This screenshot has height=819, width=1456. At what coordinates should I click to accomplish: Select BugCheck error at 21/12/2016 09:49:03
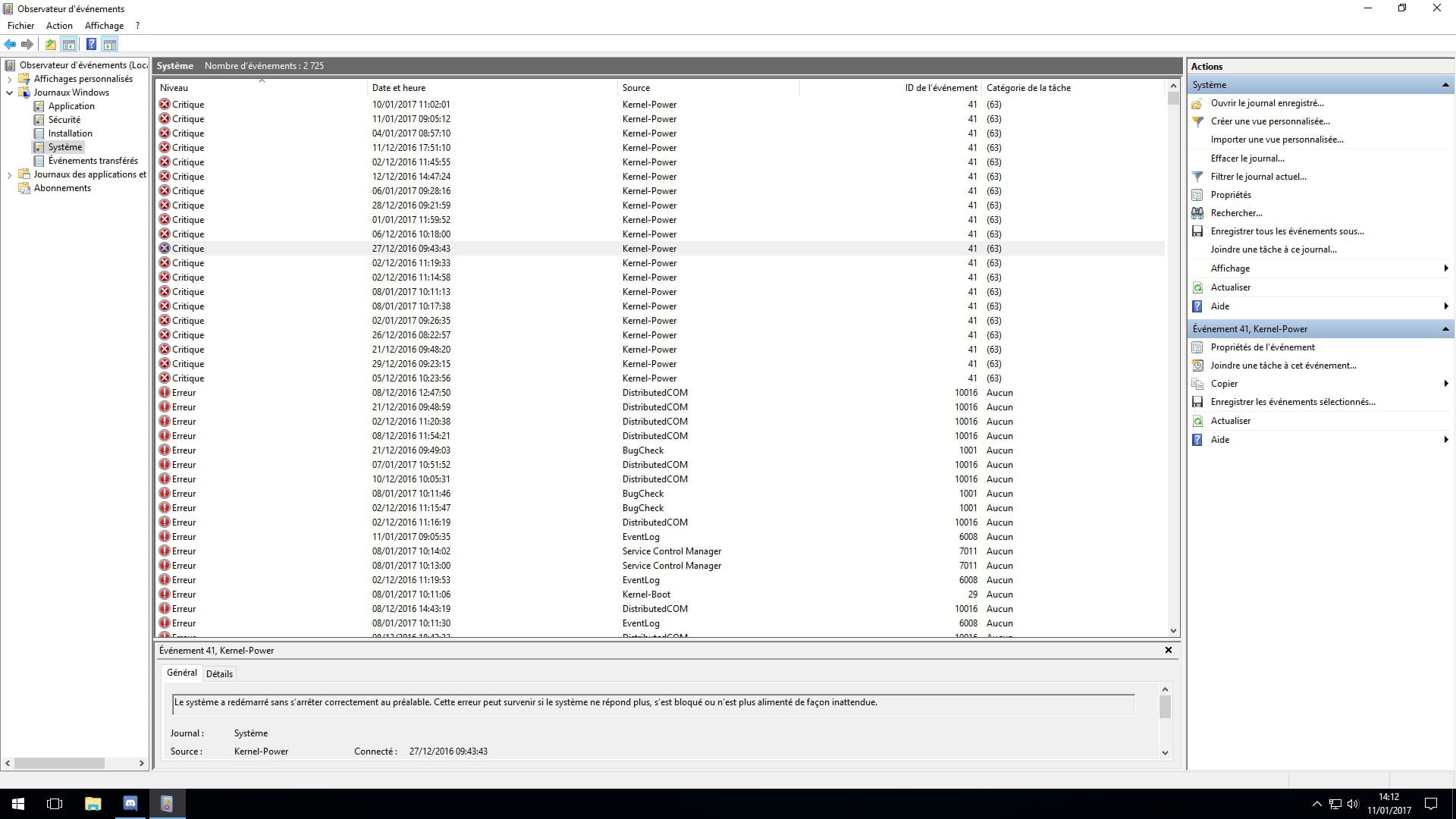point(660,450)
